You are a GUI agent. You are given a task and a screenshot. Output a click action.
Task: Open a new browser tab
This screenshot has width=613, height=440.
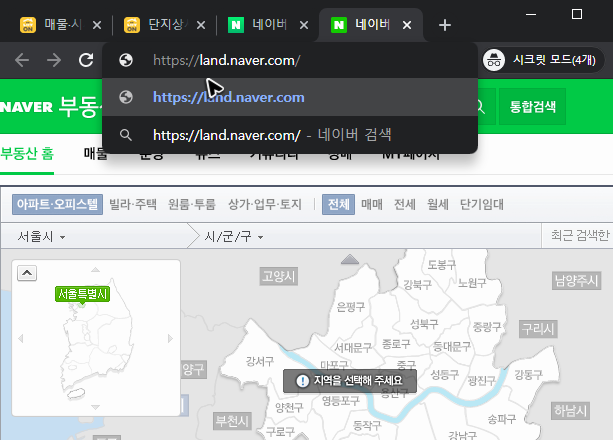(445, 25)
